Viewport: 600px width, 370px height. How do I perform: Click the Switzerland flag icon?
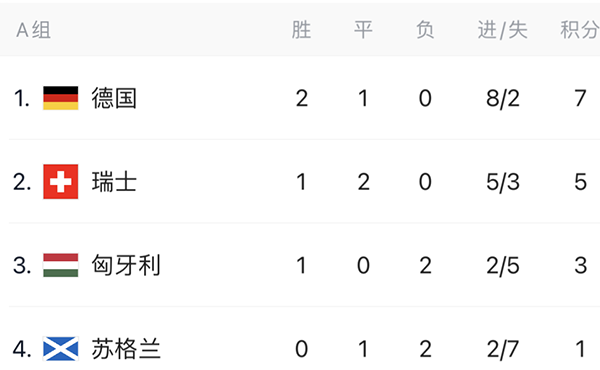(x=60, y=182)
